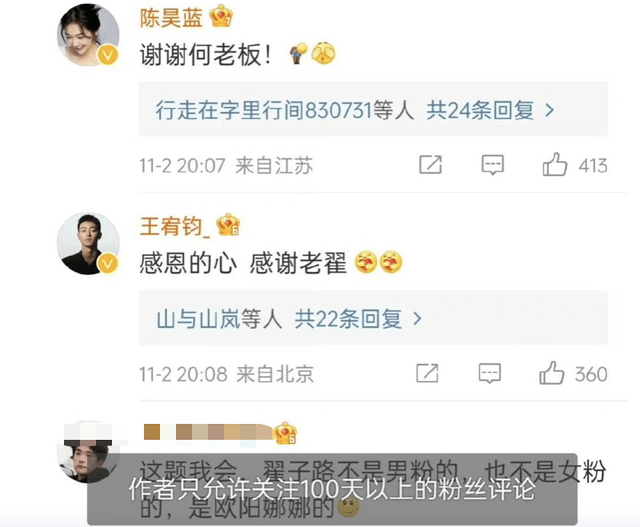
Task: Open 陈昊蓝's profile from username
Action: coord(171,18)
